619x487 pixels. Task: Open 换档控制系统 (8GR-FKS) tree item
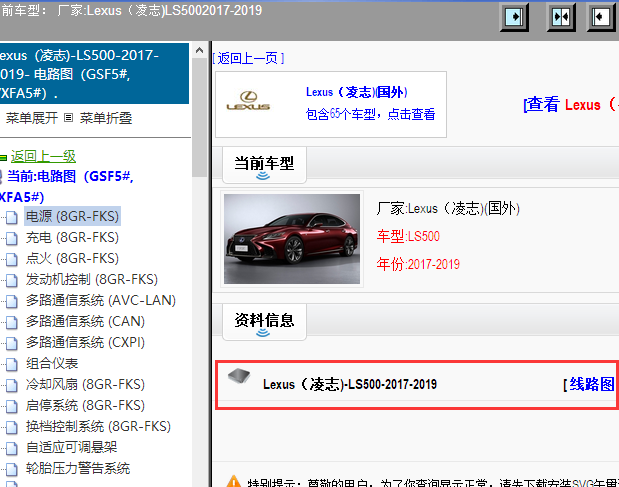(x=99, y=426)
